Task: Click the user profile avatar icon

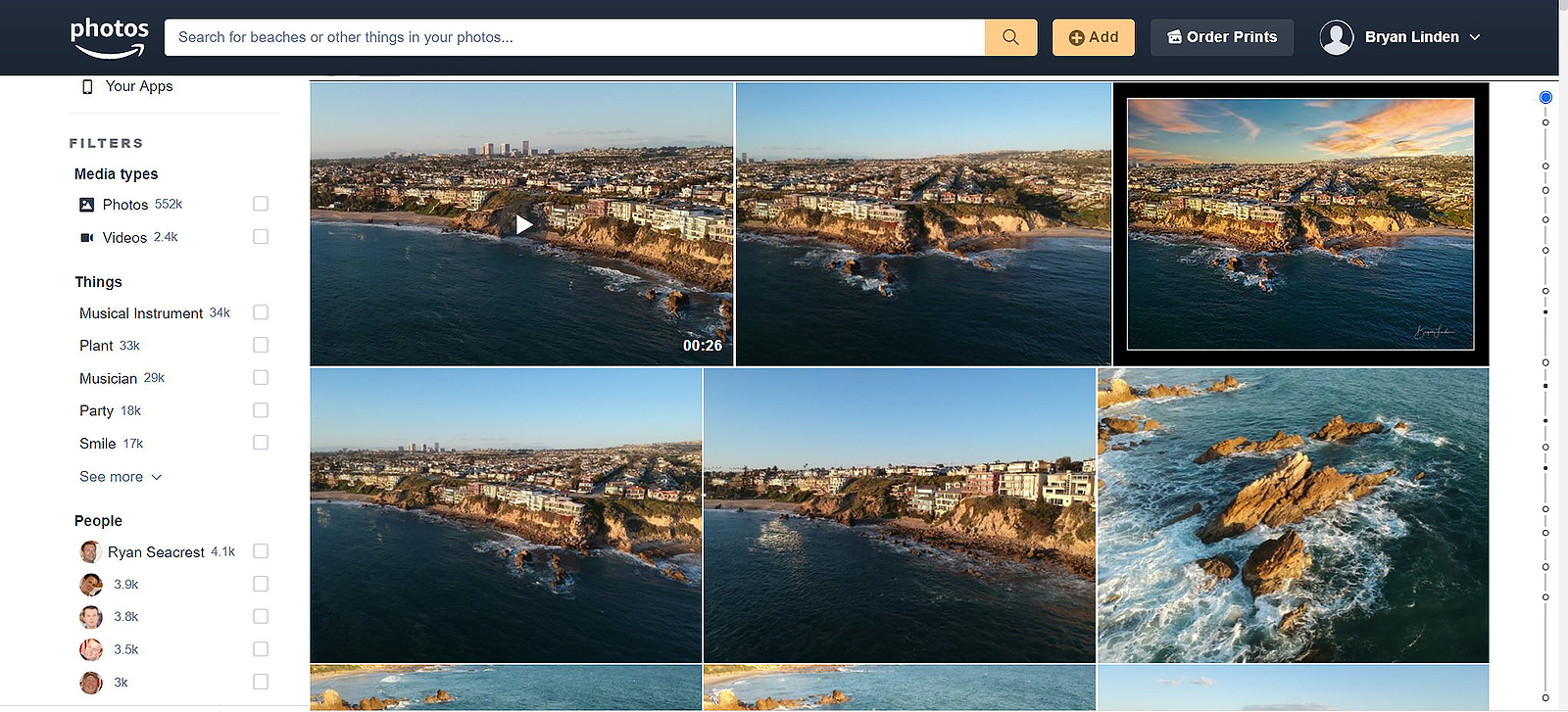Action: (1336, 37)
